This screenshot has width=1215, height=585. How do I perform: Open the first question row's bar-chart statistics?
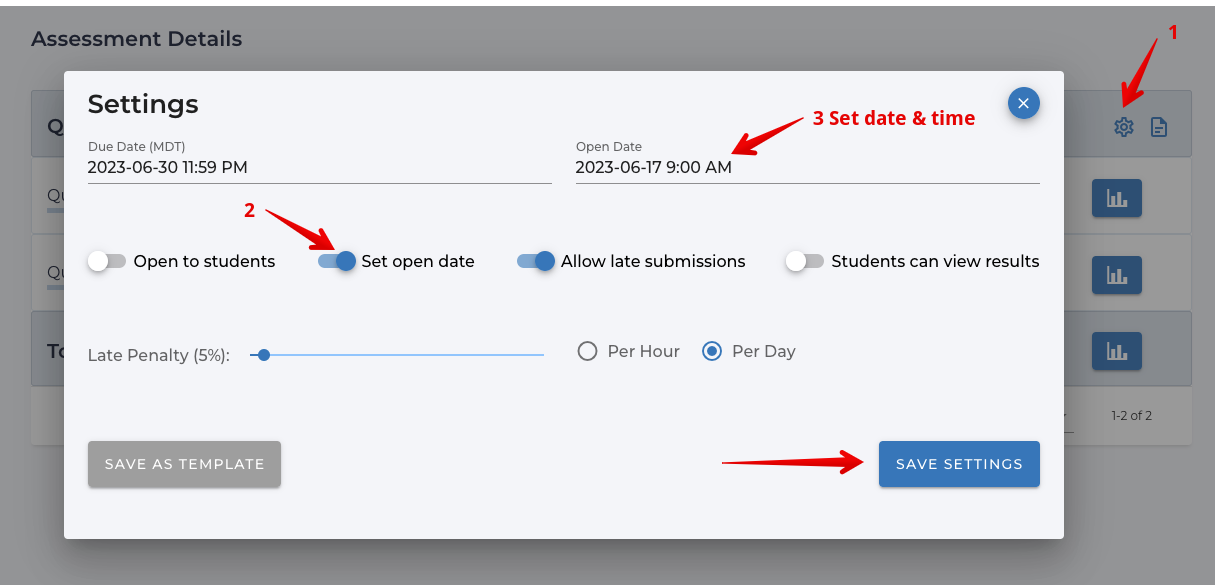coord(1116,199)
